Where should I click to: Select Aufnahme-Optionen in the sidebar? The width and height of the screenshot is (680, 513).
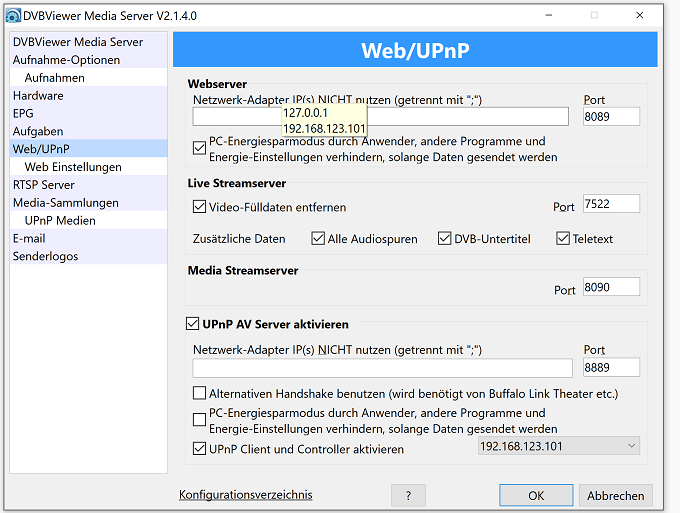[x=88, y=60]
